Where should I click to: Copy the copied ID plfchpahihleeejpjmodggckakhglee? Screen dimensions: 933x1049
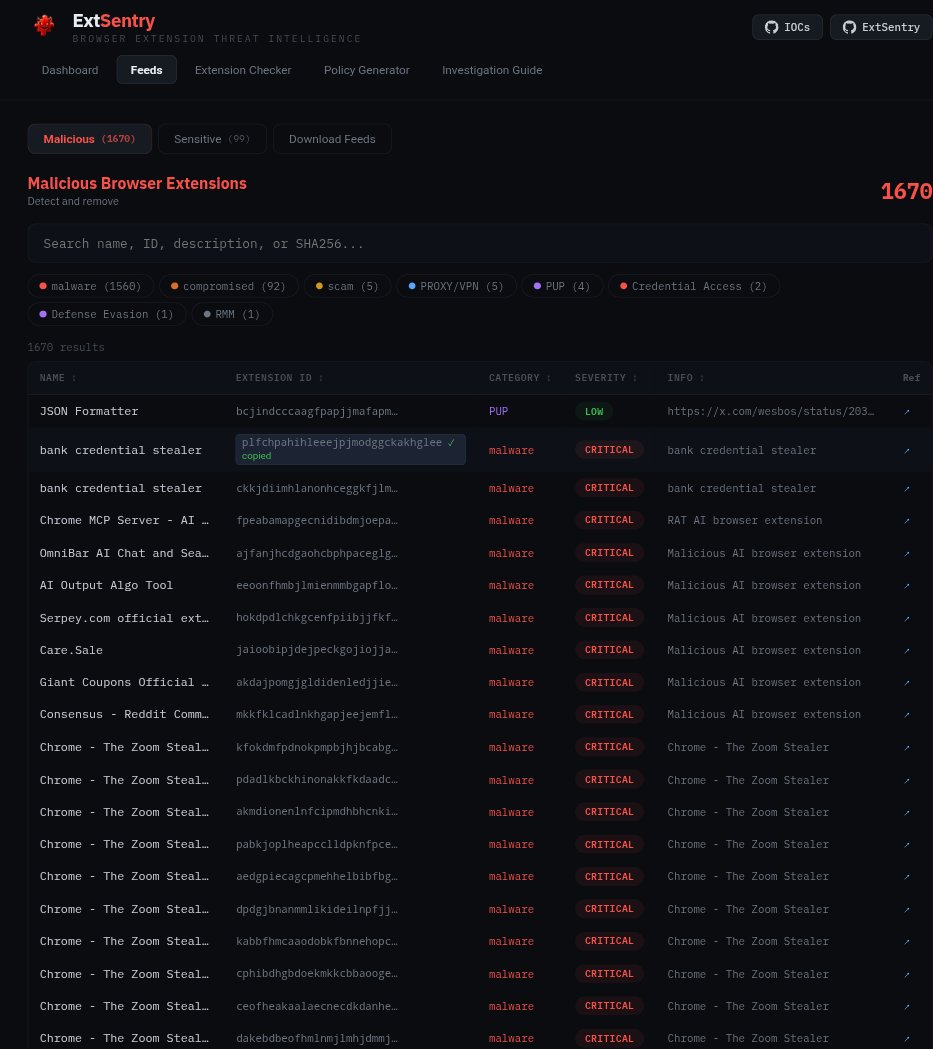pos(350,450)
